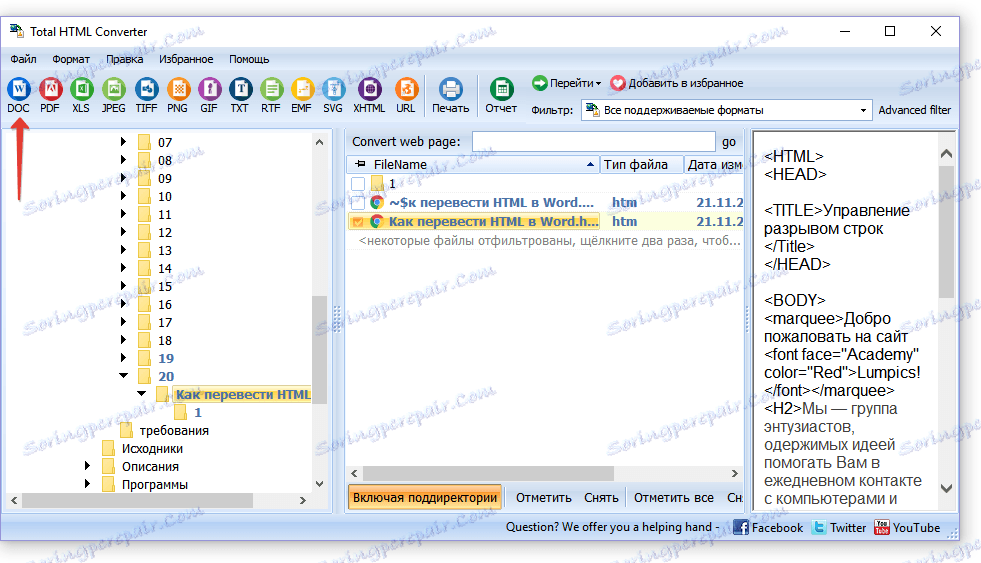Open the Помощь menu

click(249, 59)
